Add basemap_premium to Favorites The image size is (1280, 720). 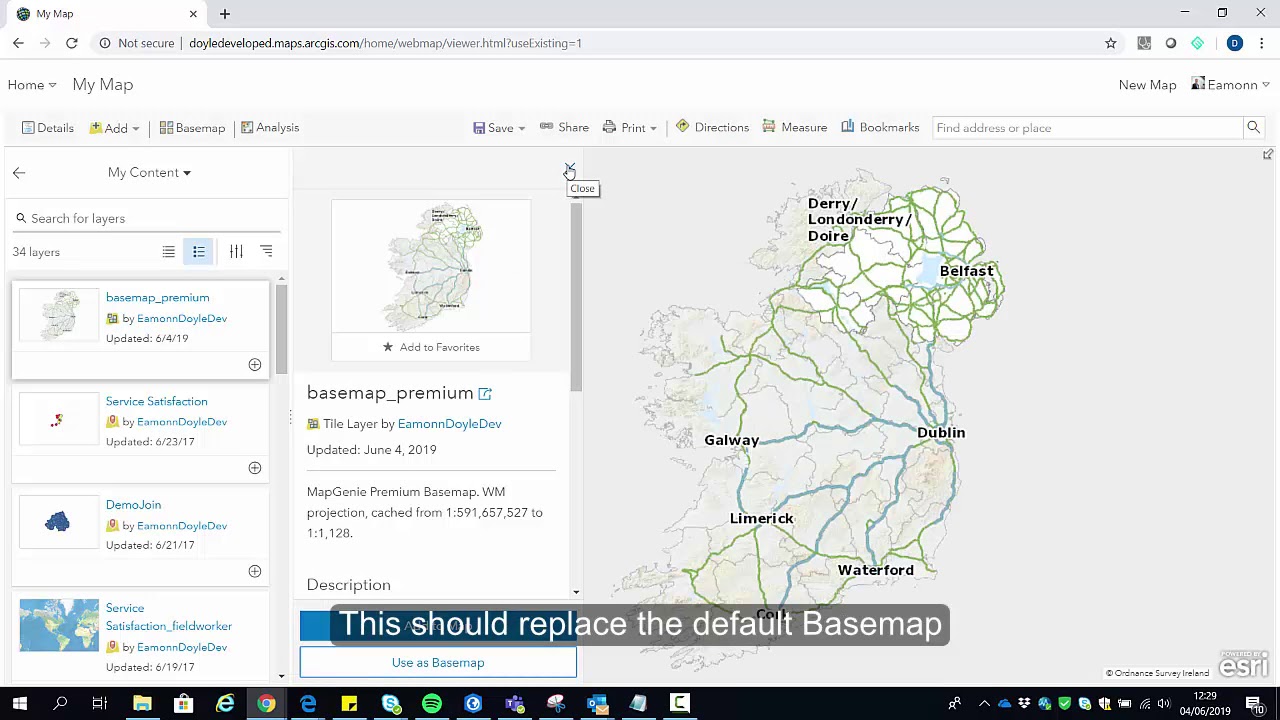(431, 347)
